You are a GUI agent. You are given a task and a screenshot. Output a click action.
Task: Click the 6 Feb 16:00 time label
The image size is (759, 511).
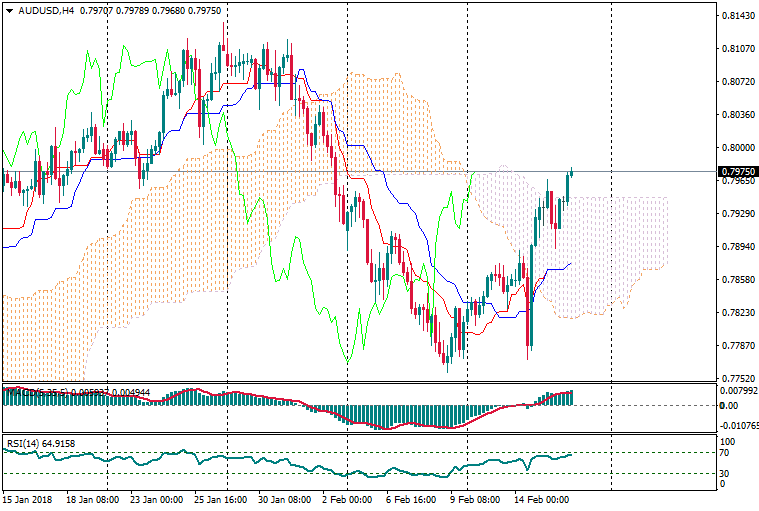click(413, 498)
